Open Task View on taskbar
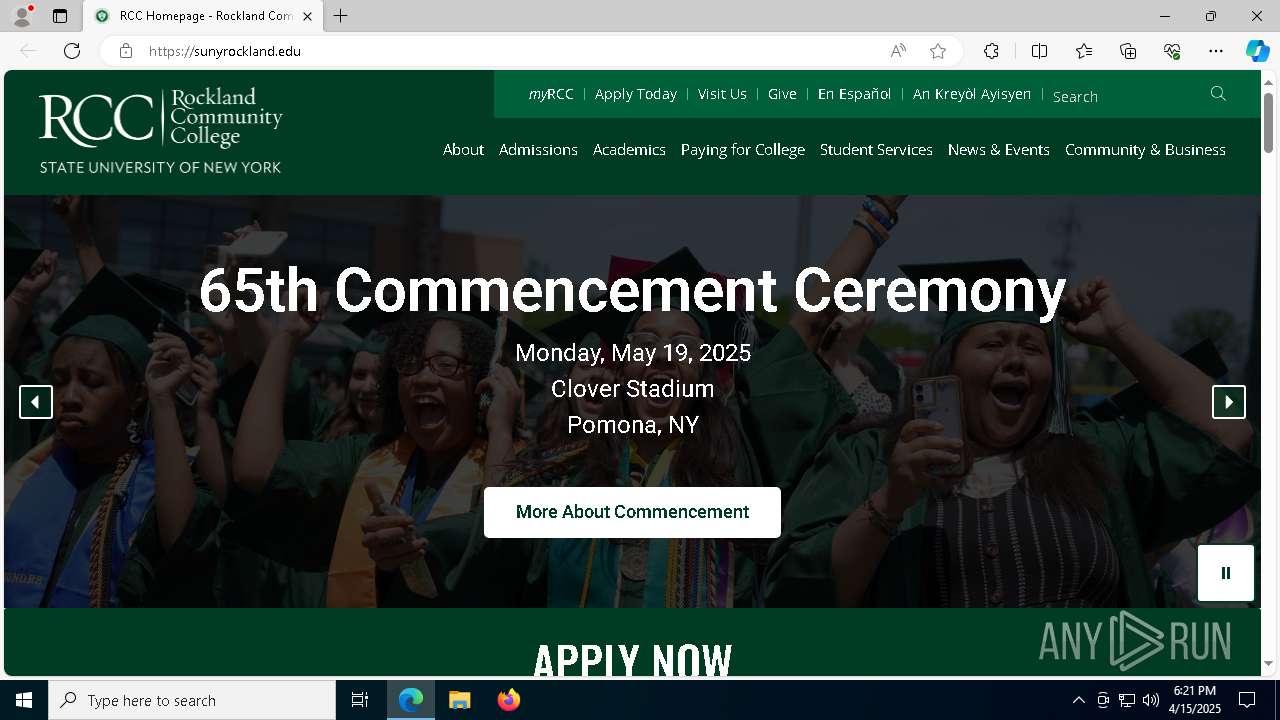This screenshot has height=720, width=1280. 360,700
